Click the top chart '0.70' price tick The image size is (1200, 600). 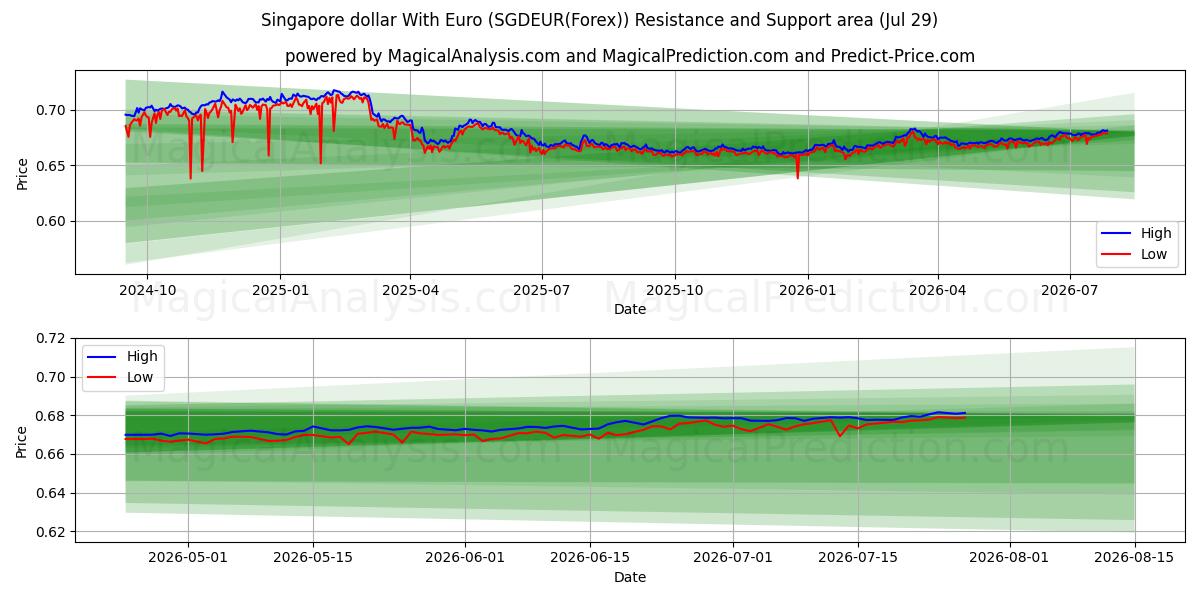point(53,110)
